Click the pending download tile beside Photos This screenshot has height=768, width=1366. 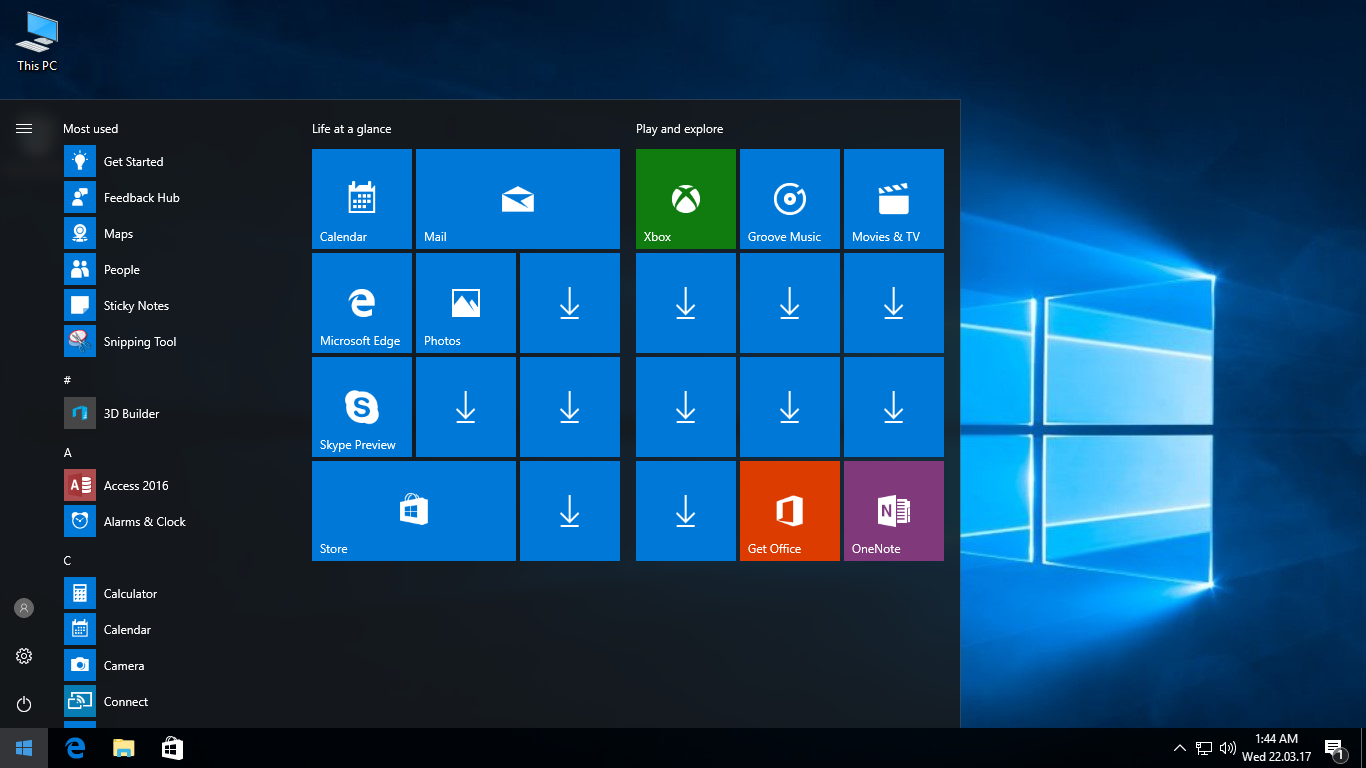570,303
